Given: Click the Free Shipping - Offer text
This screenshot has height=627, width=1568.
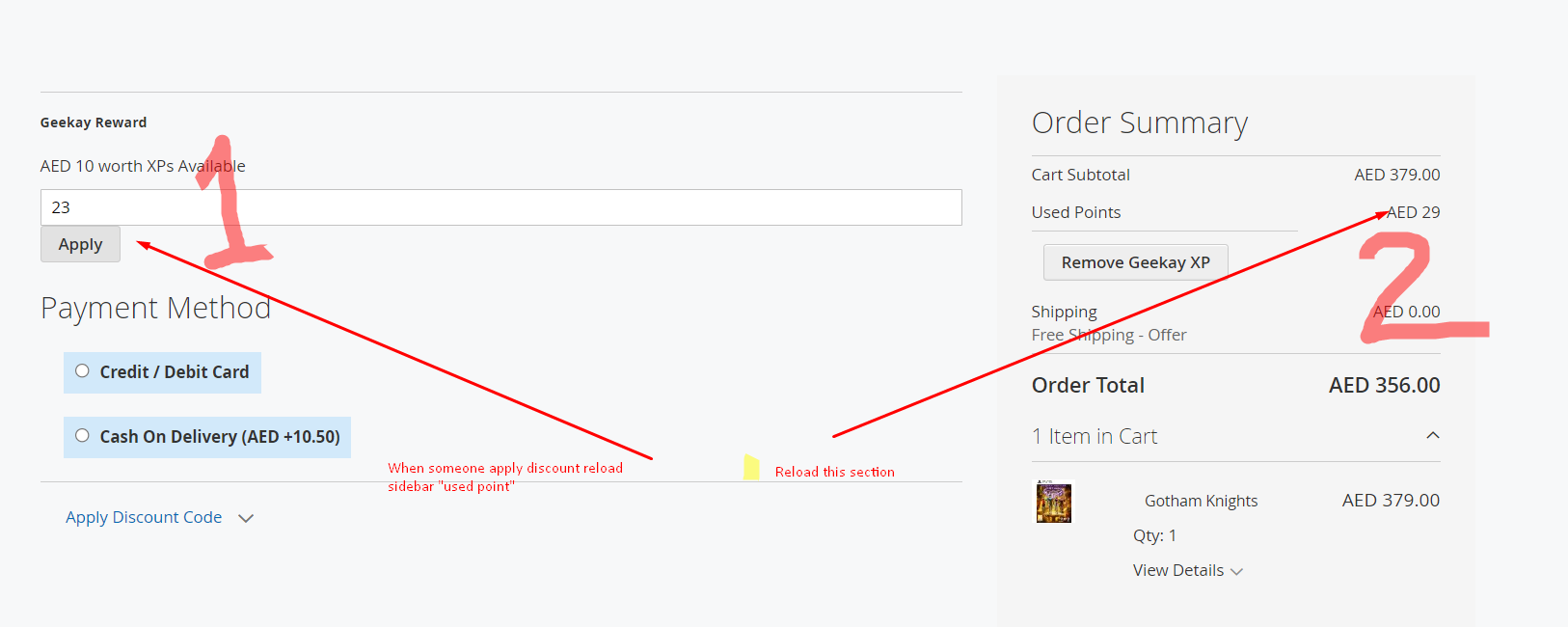Looking at the screenshot, I should pos(1109,336).
